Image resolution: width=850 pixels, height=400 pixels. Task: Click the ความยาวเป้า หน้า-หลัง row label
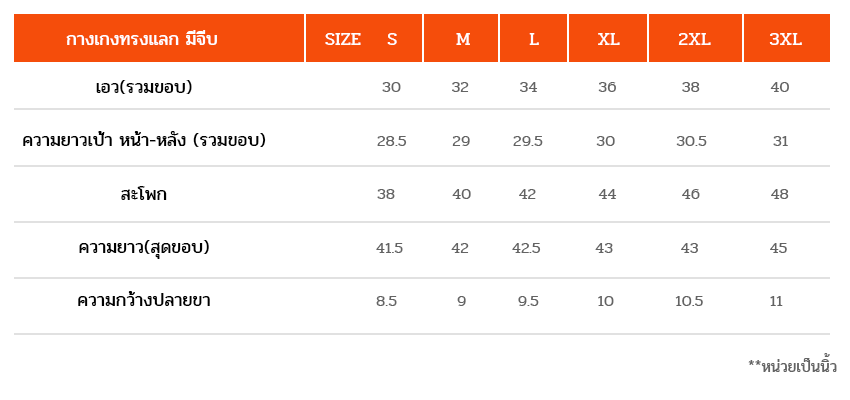(144, 141)
